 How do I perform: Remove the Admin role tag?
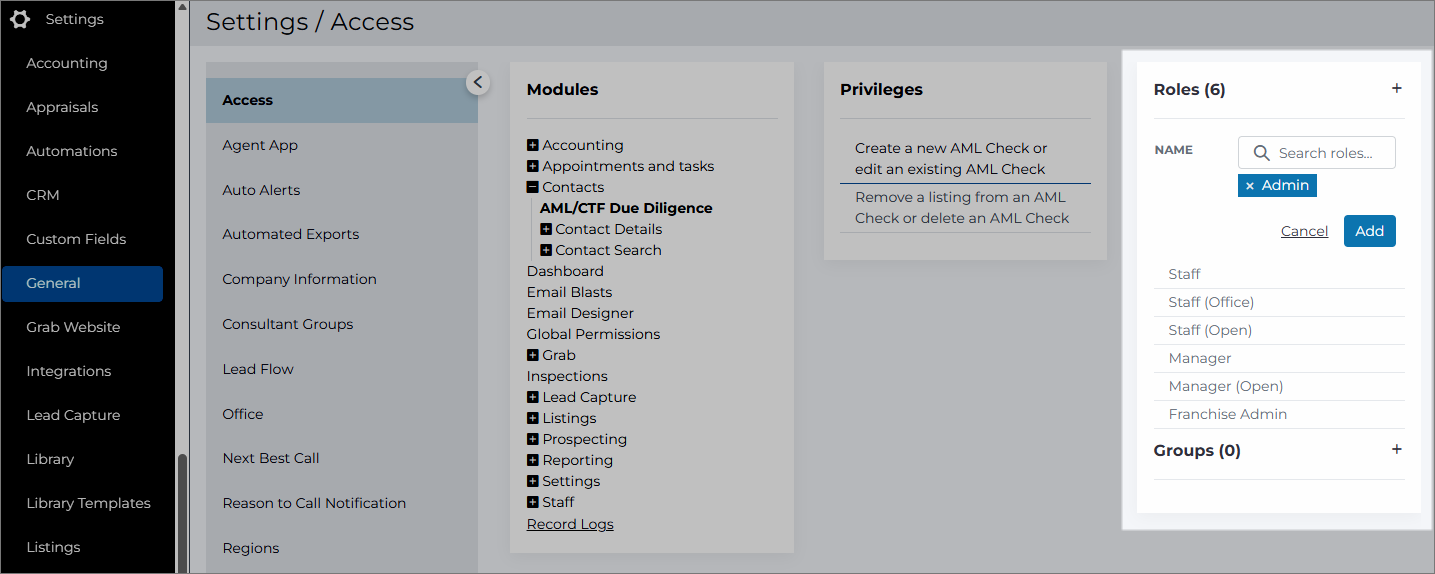pos(1250,186)
